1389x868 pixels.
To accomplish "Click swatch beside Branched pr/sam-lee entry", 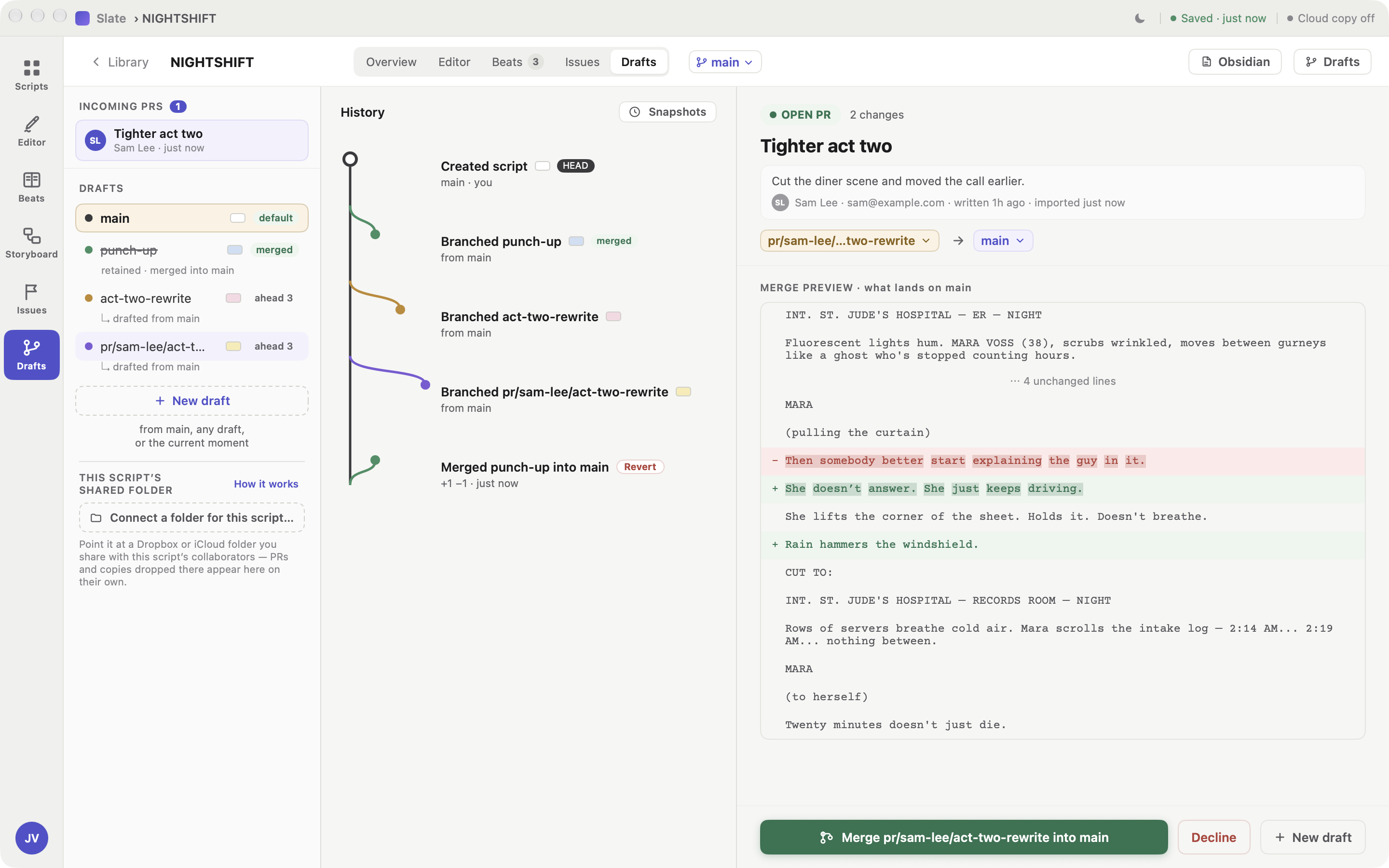I will 683,392.
